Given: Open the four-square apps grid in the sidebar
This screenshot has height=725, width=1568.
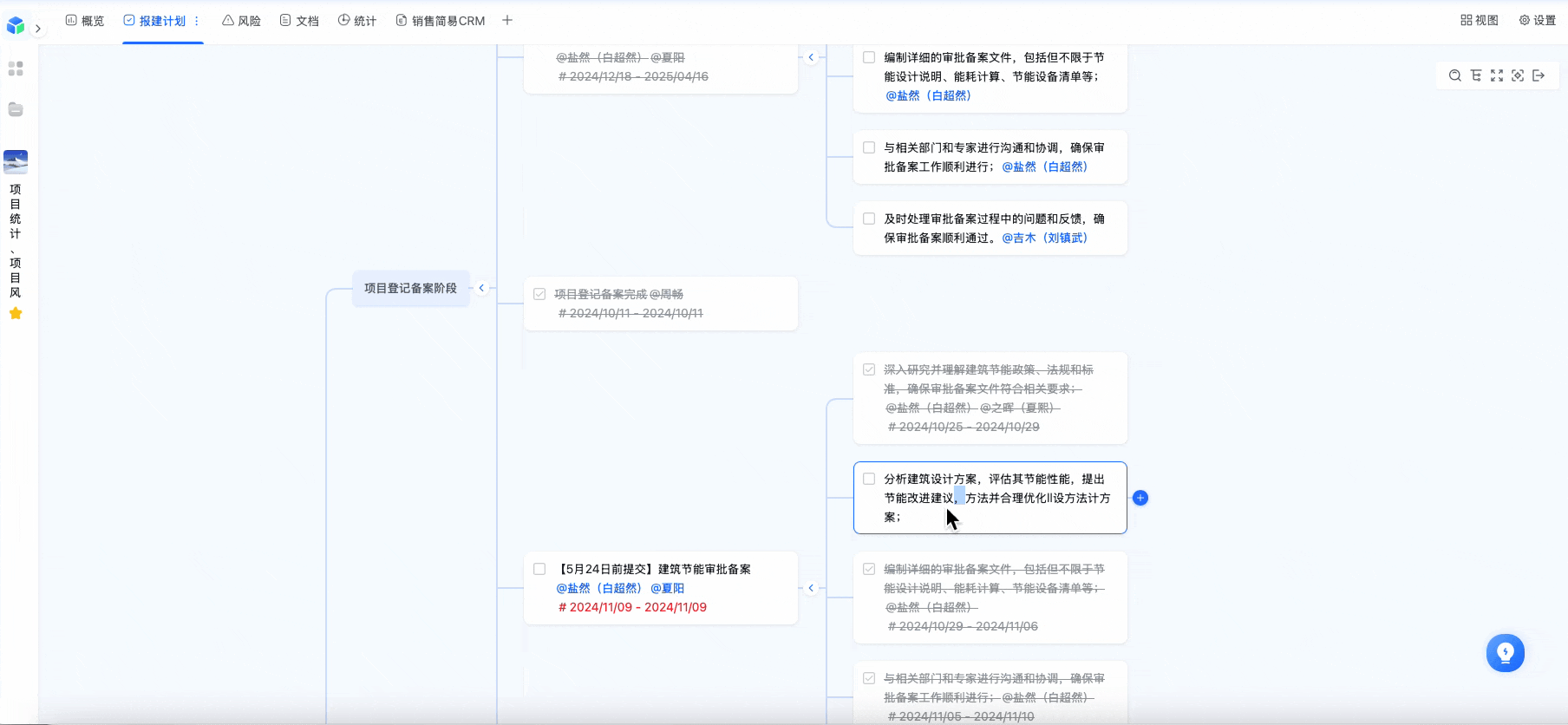Looking at the screenshot, I should point(16,69).
